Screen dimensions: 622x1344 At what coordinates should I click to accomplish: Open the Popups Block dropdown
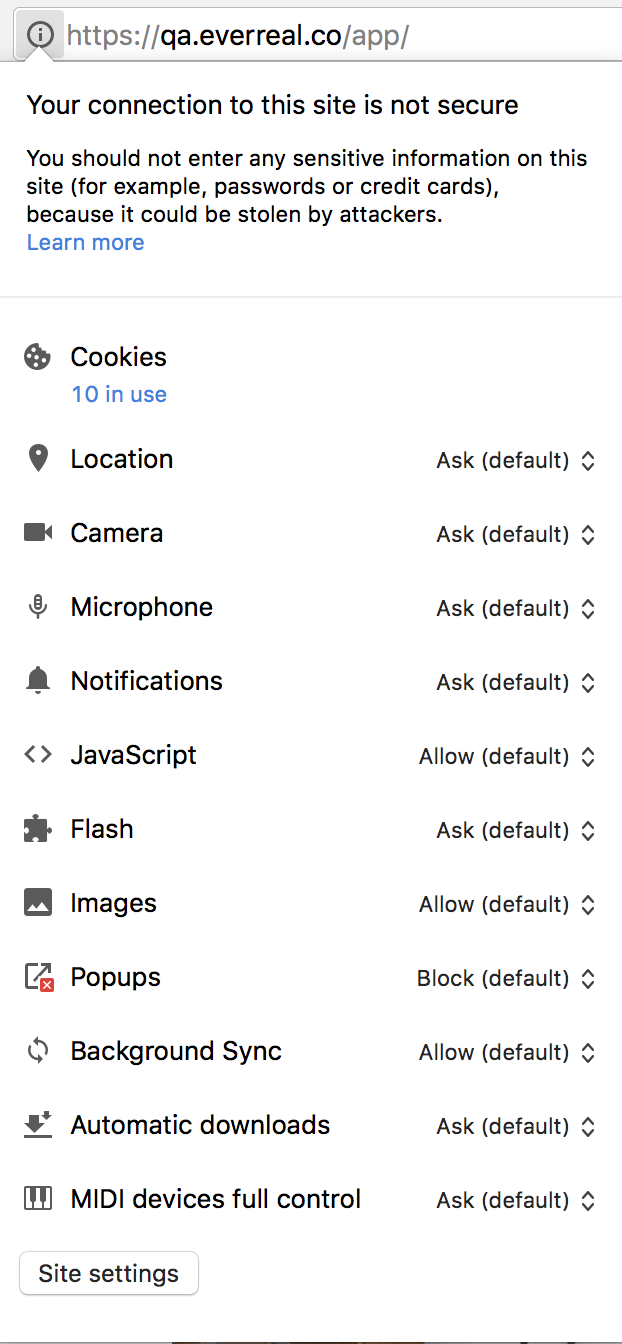tap(506, 978)
